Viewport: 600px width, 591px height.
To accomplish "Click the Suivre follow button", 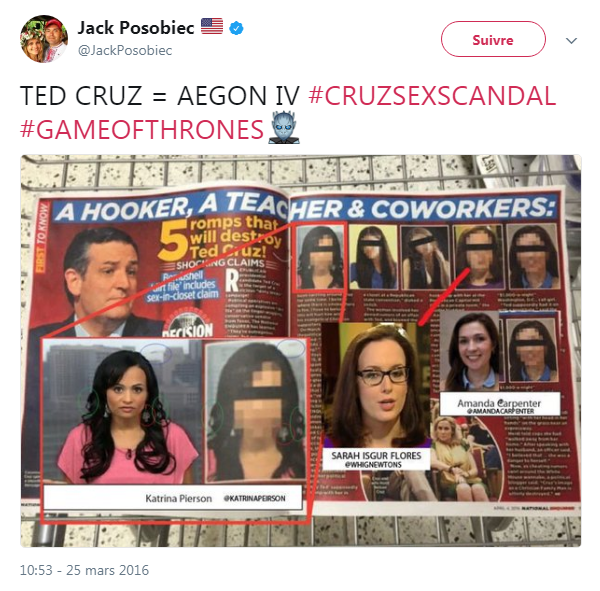I will pos(493,39).
